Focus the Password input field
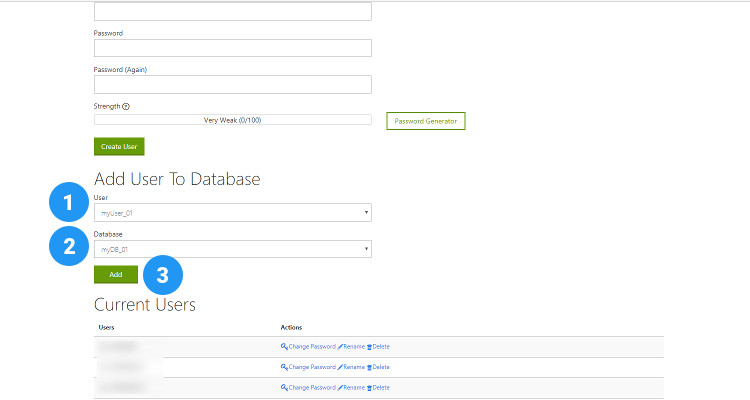Viewport: 750px width, 400px height. (x=232, y=48)
